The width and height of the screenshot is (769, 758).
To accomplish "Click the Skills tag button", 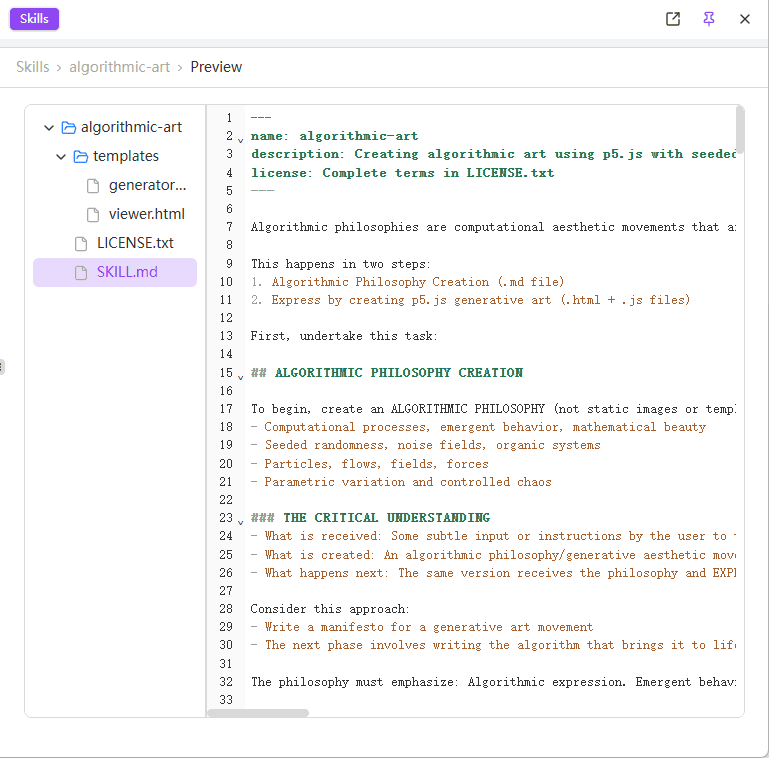I will [x=35, y=19].
